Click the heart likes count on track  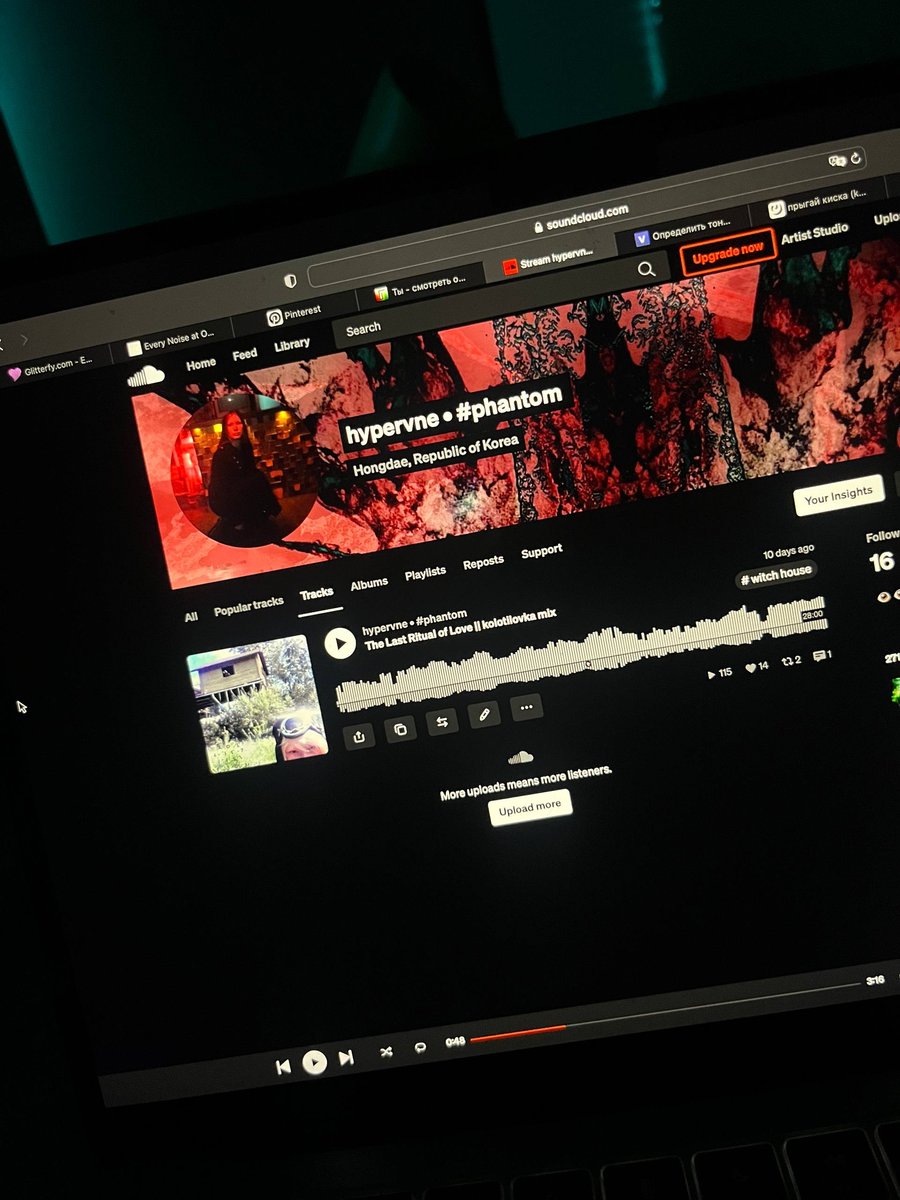tap(757, 666)
